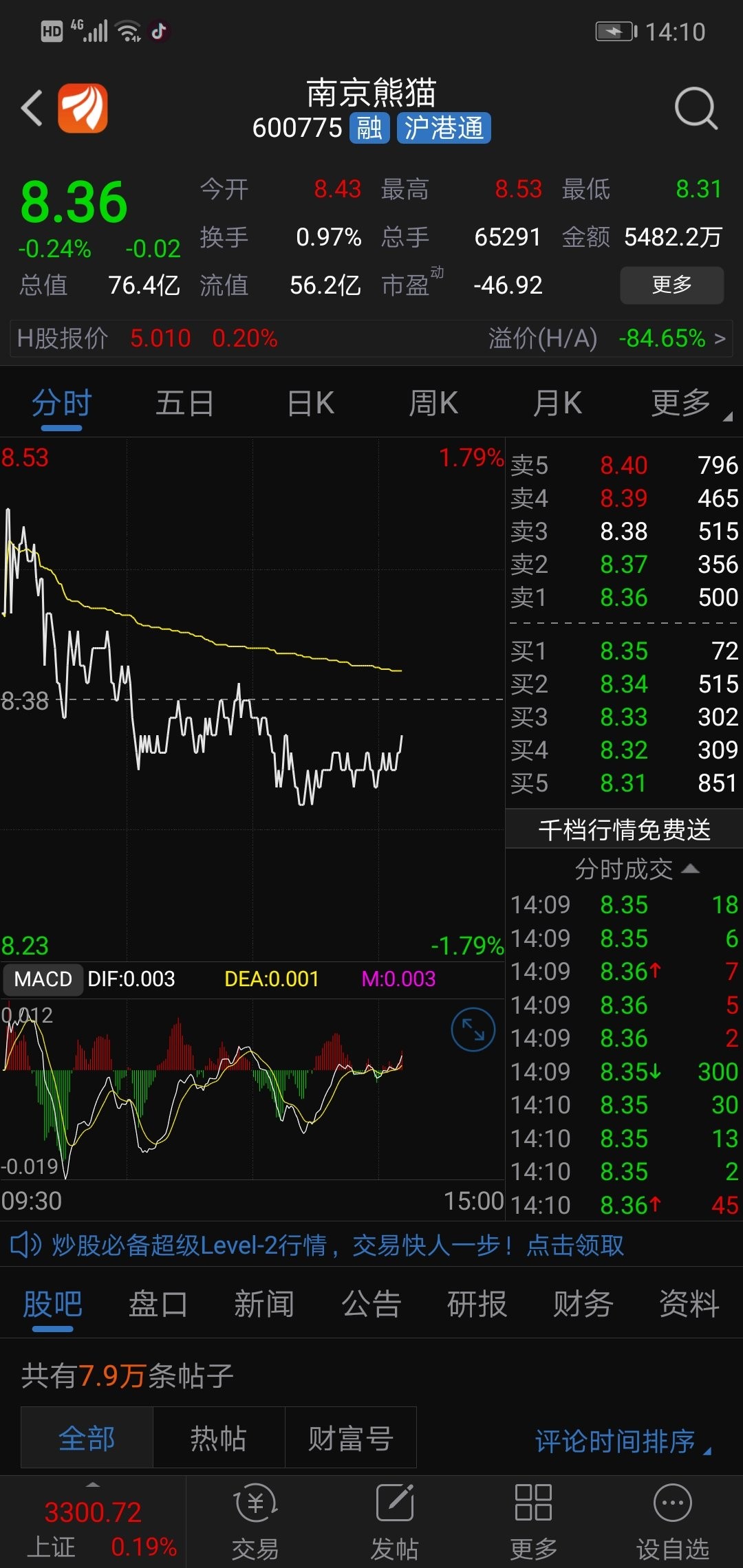Tap the speaker announcement icon
The width and height of the screenshot is (743, 1568).
tap(25, 1244)
